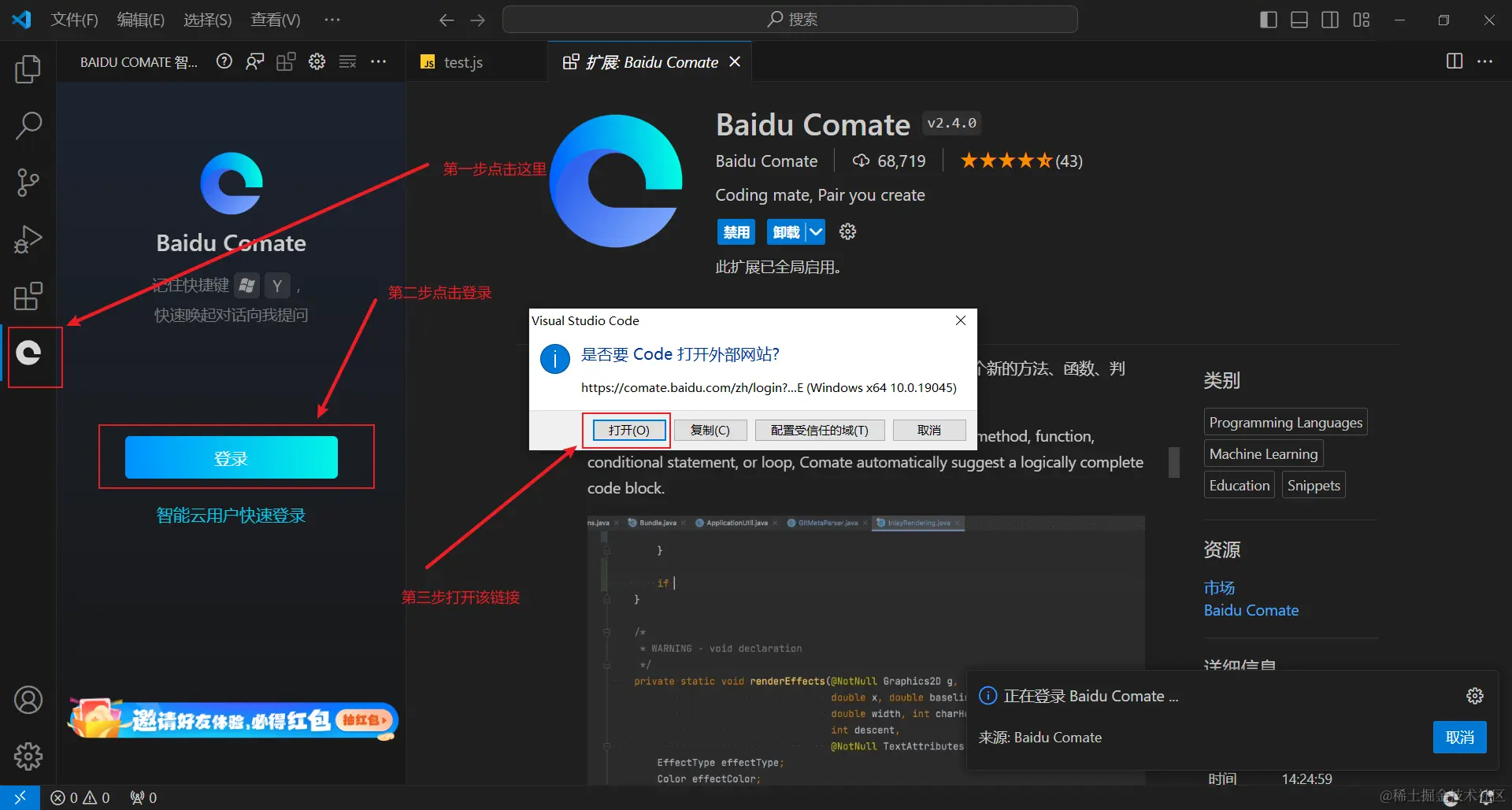Open the Baidu Comate resource link
Screen dimensions: 1512x810
(1251, 610)
